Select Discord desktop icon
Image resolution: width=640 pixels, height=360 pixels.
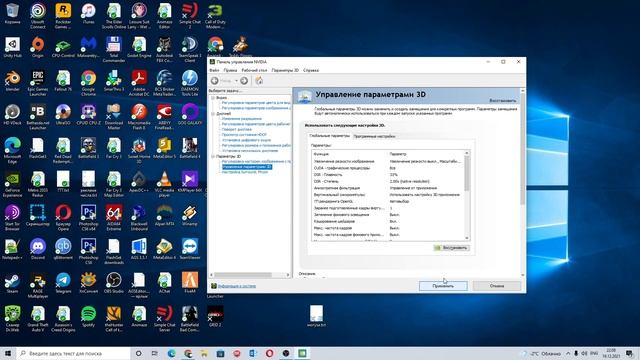pyautogui.click(x=38, y=249)
